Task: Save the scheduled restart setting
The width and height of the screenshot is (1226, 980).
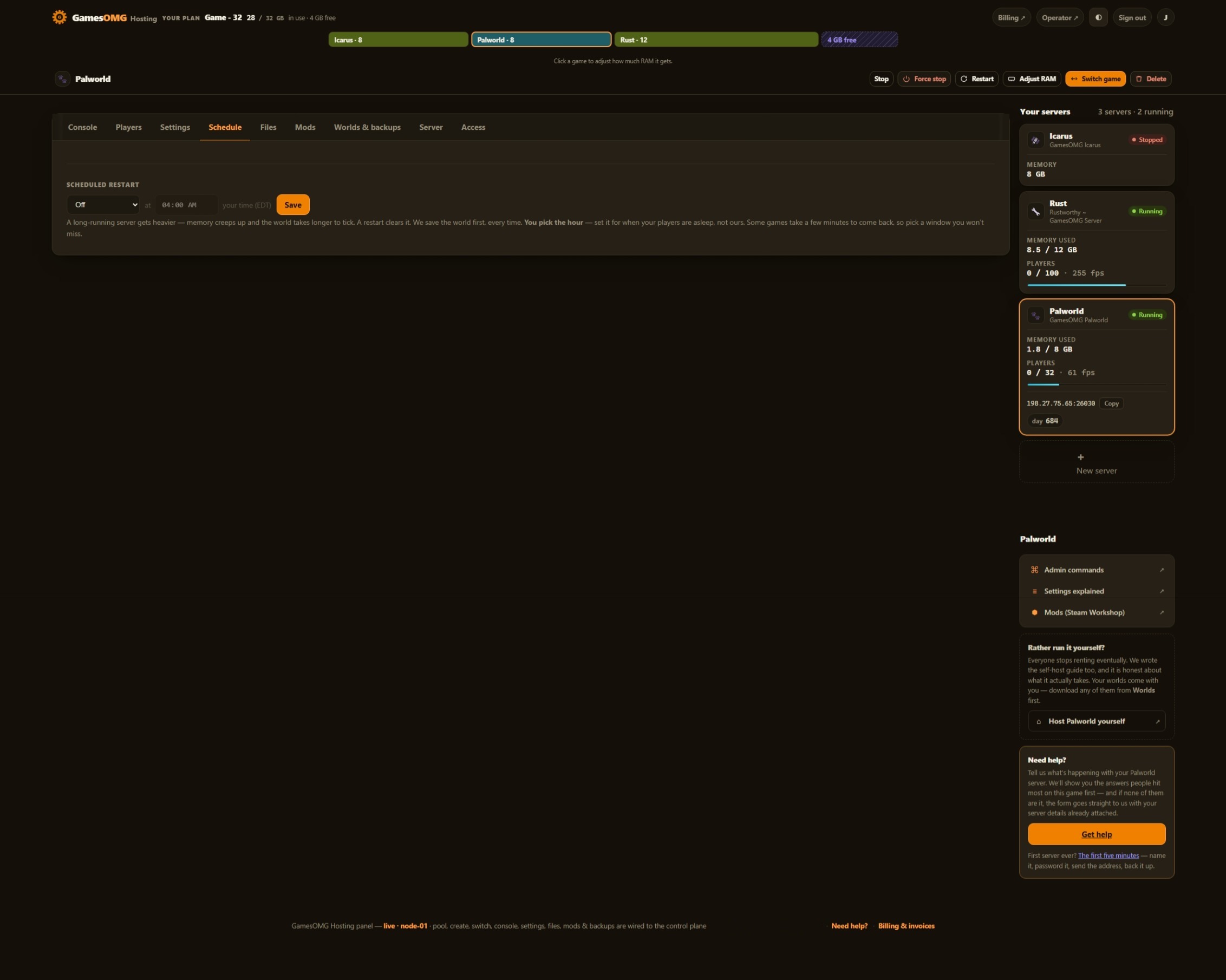Action: point(293,205)
